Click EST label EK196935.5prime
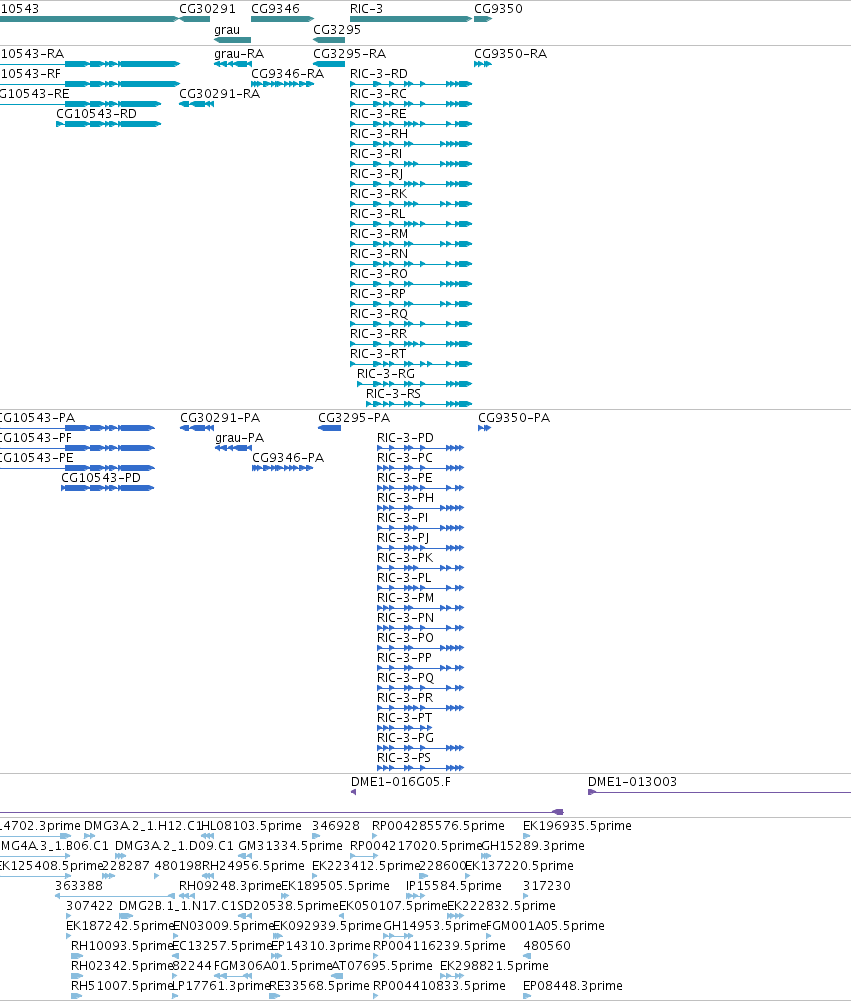The image size is (851, 1001). tap(577, 826)
